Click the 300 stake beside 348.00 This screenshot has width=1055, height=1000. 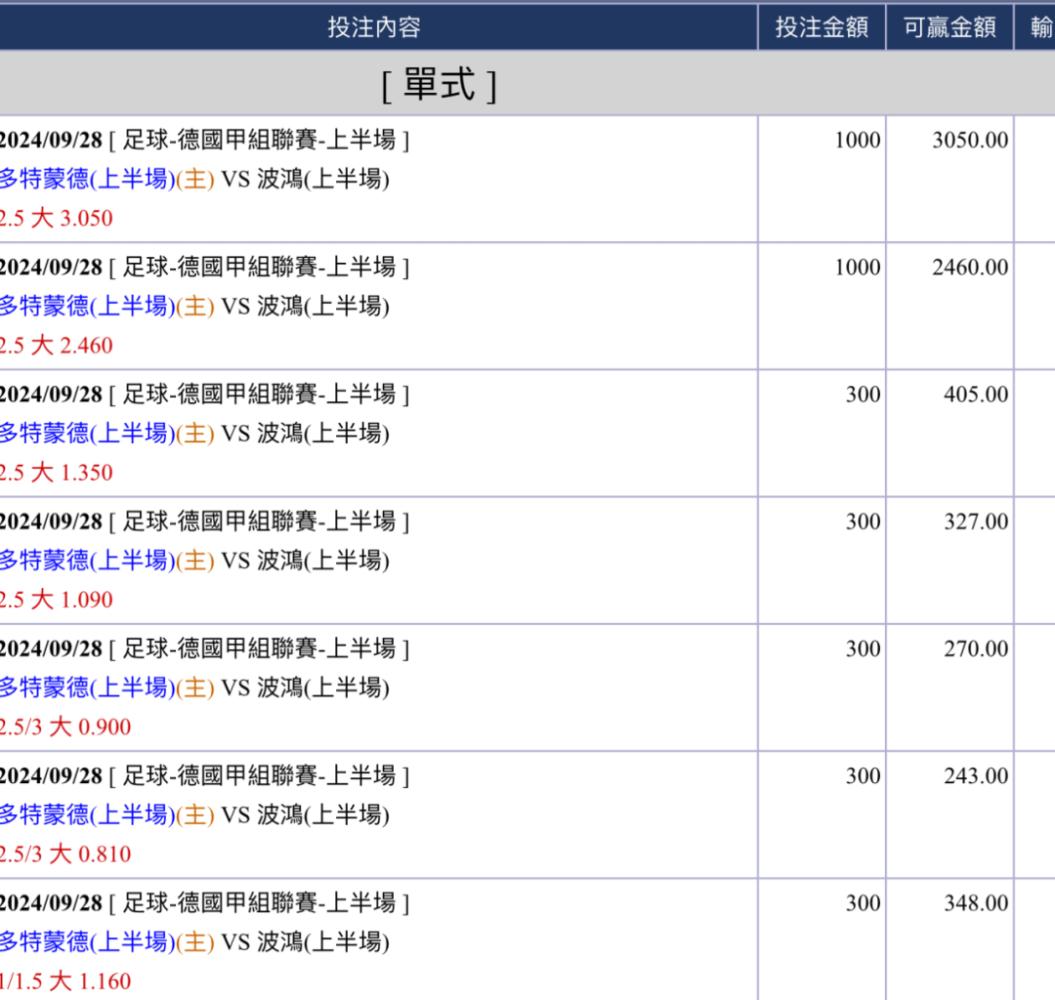click(863, 903)
